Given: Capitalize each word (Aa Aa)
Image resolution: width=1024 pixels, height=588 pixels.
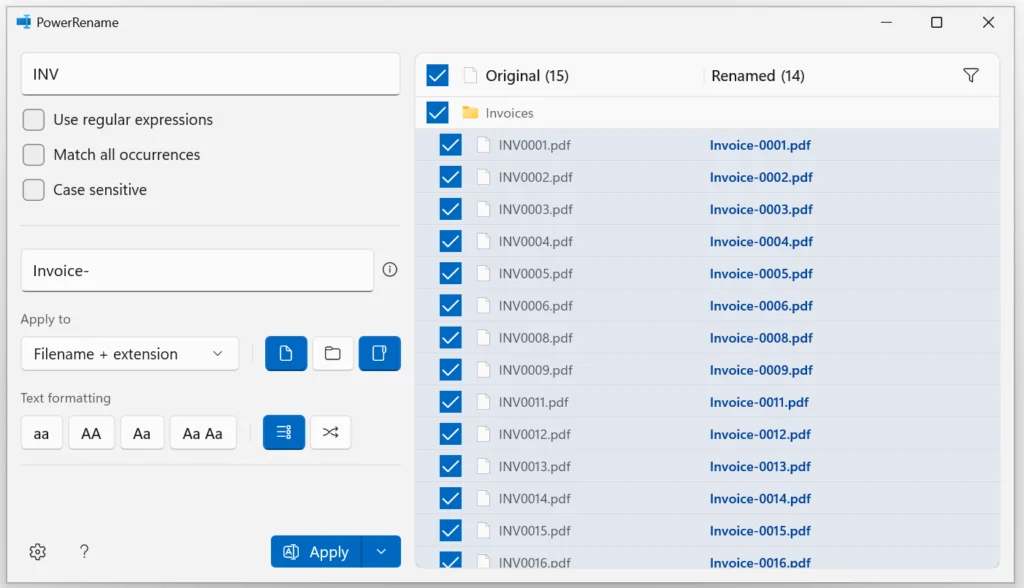Looking at the screenshot, I should (x=202, y=433).
